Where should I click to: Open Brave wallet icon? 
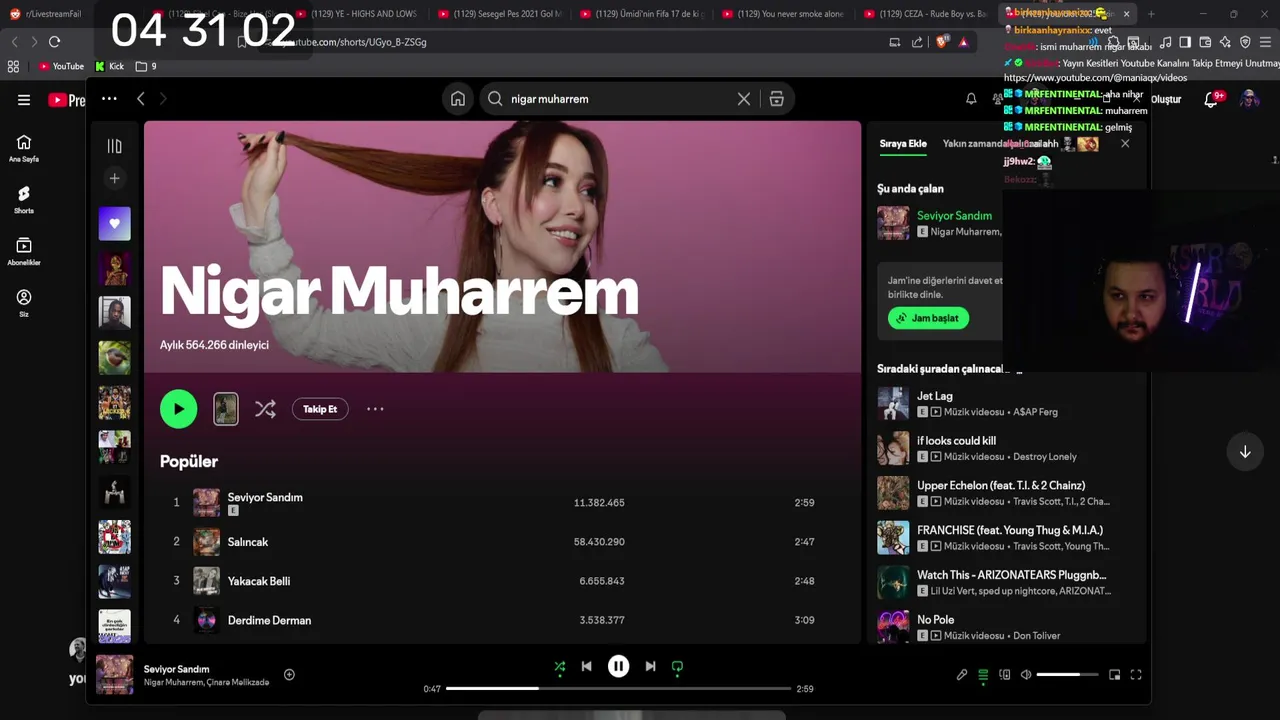click(x=1205, y=42)
